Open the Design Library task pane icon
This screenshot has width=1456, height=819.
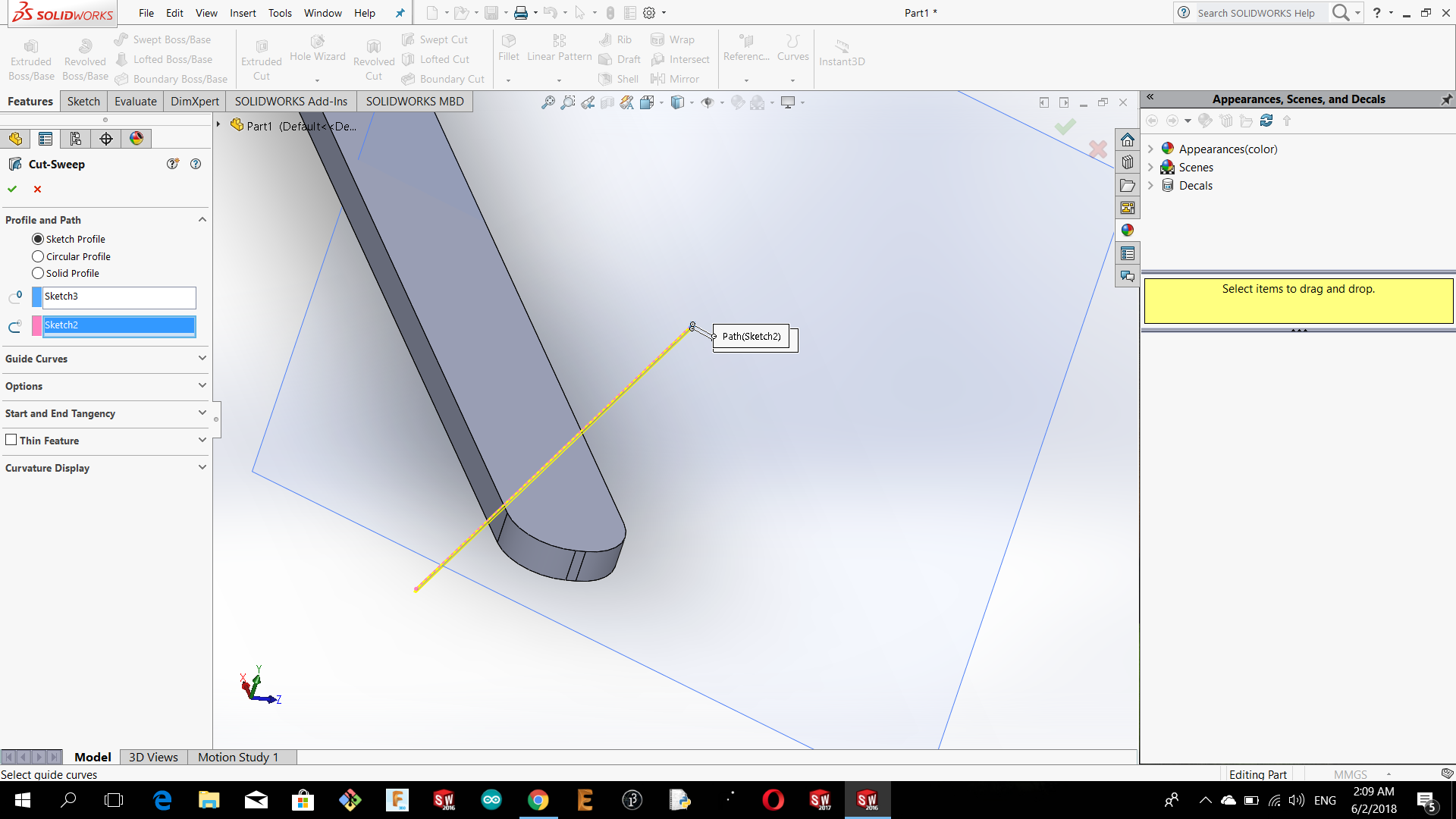pyautogui.click(x=1128, y=162)
